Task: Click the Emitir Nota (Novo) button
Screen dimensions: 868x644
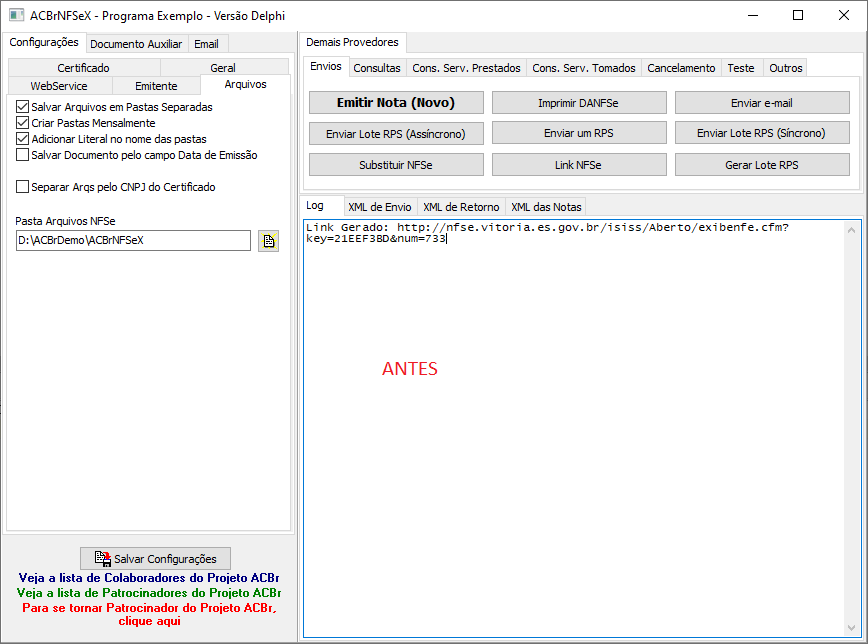Action: tap(396, 102)
